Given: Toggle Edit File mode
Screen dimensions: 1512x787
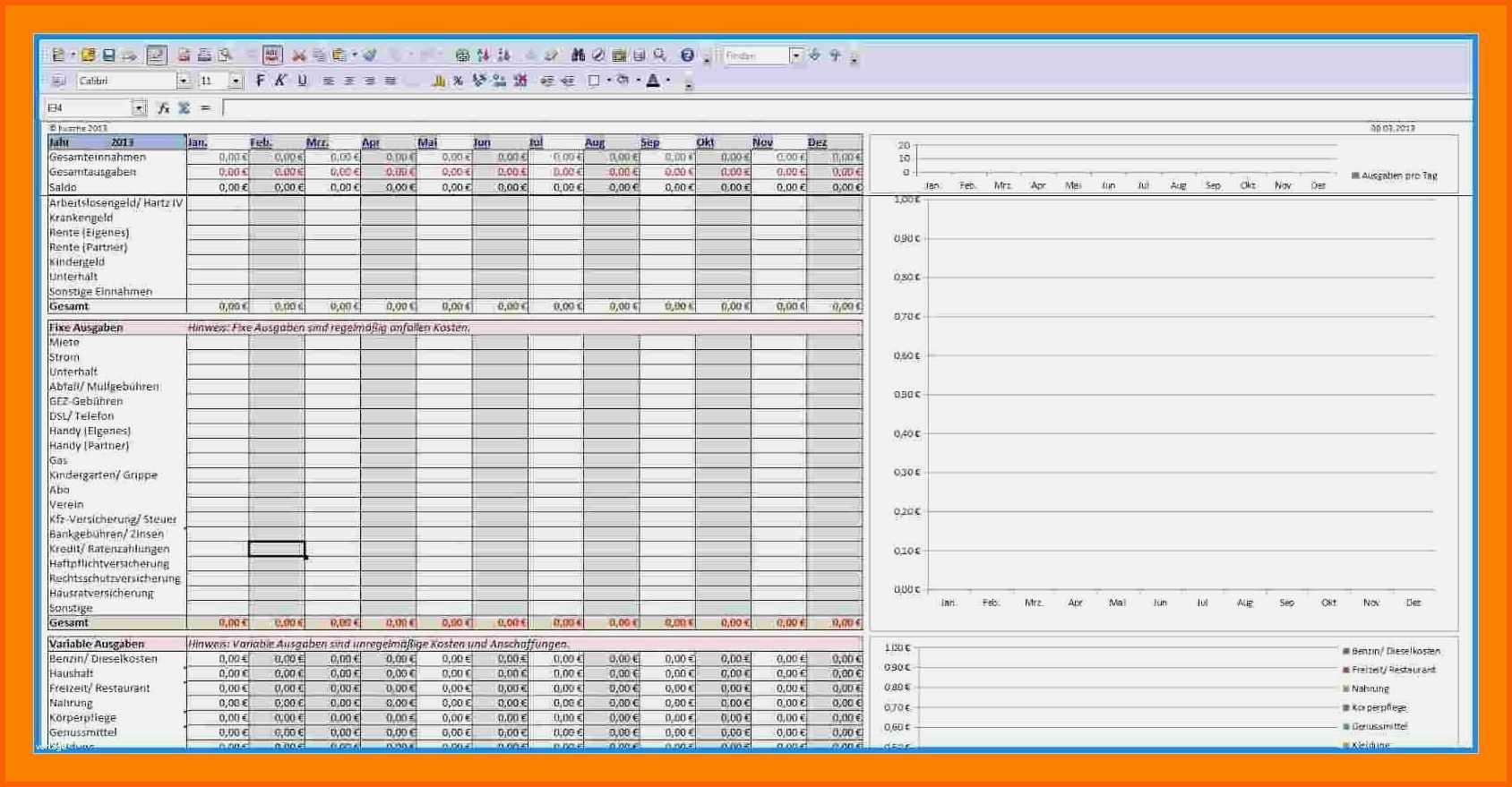Looking at the screenshot, I should [157, 56].
